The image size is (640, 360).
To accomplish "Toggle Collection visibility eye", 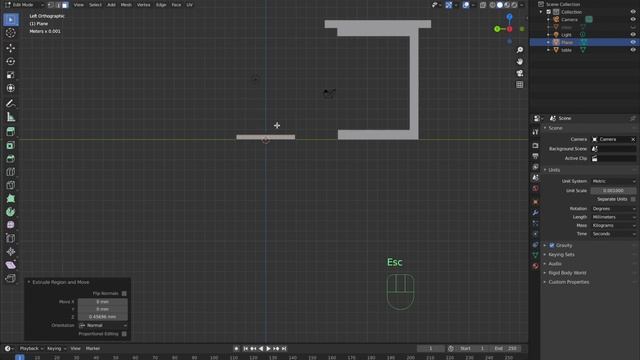I will point(633,12).
